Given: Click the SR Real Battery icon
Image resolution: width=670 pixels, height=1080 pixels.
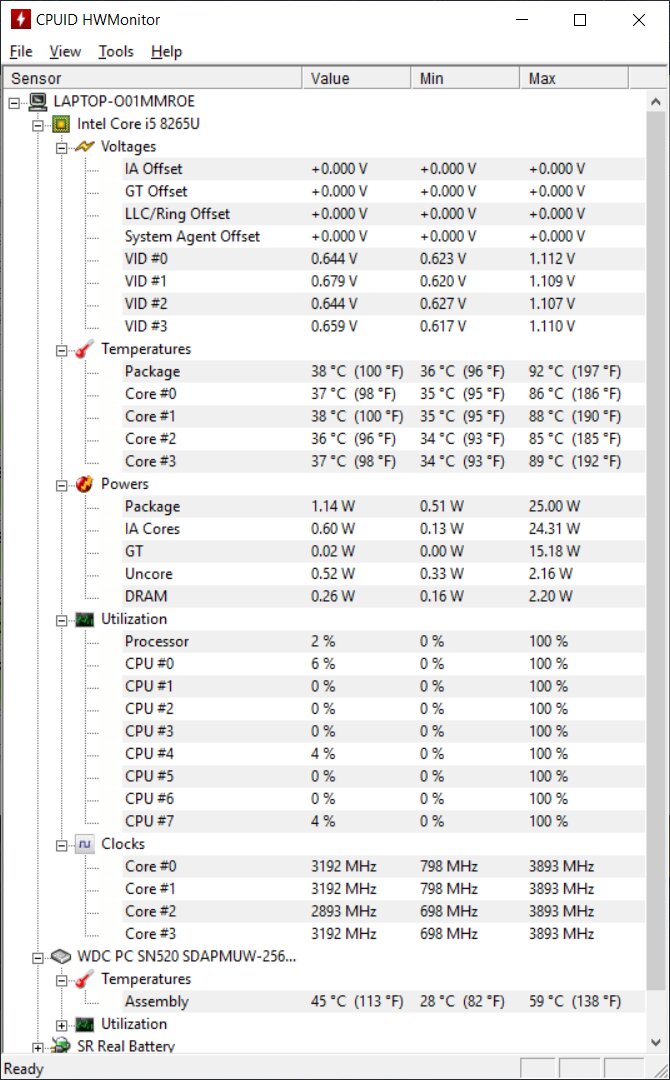Looking at the screenshot, I should pos(61,1046).
